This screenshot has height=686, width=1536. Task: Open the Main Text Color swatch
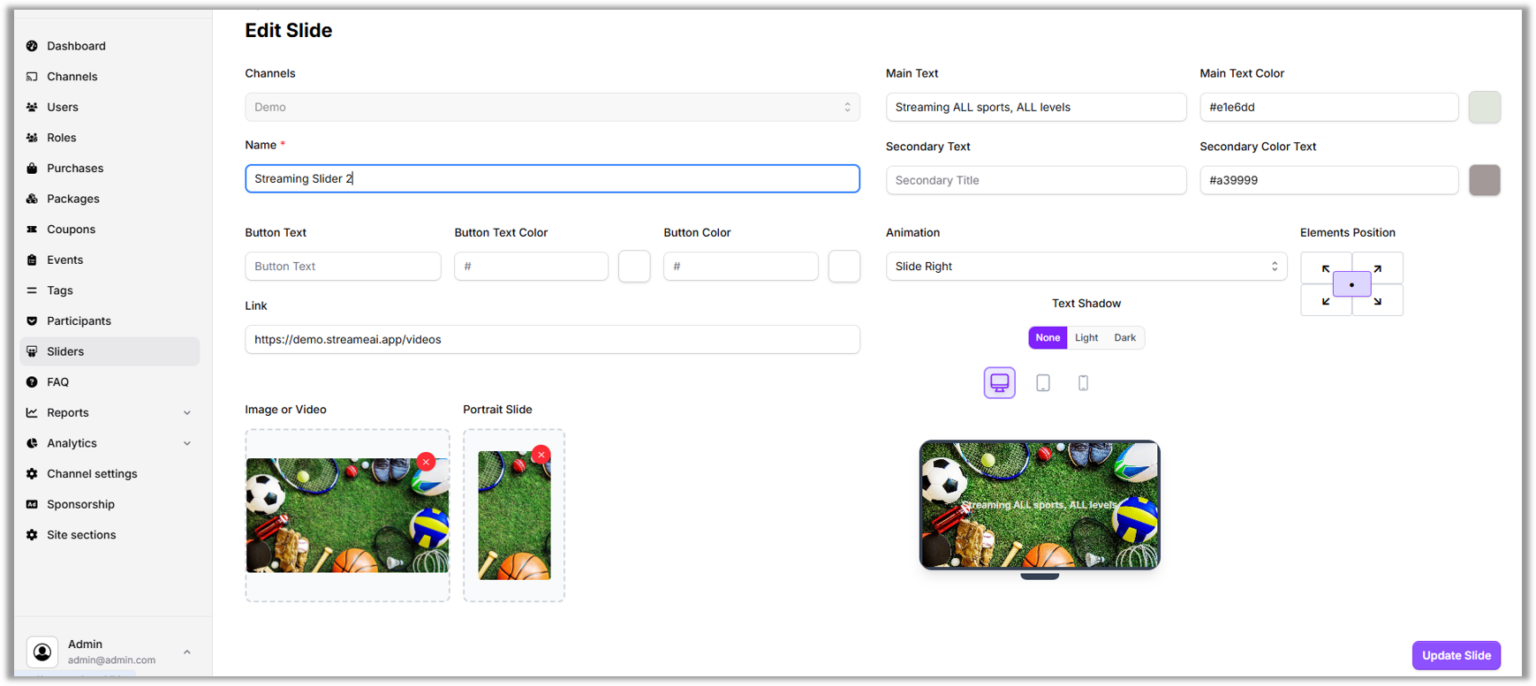[1484, 107]
